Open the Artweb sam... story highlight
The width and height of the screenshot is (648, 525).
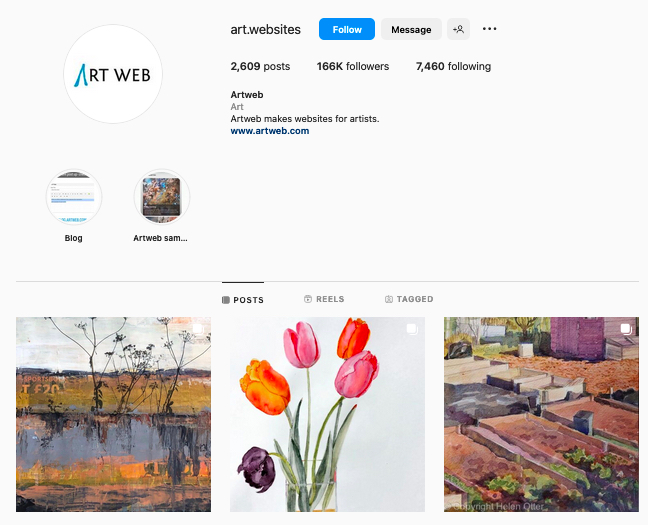pyautogui.click(x=162, y=197)
